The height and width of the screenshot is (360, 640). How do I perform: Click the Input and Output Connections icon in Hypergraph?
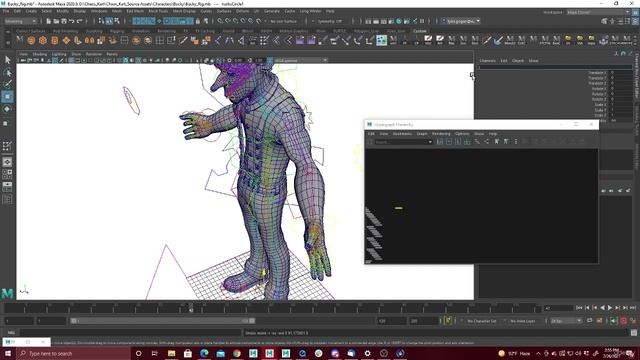pyautogui.click(x=487, y=141)
